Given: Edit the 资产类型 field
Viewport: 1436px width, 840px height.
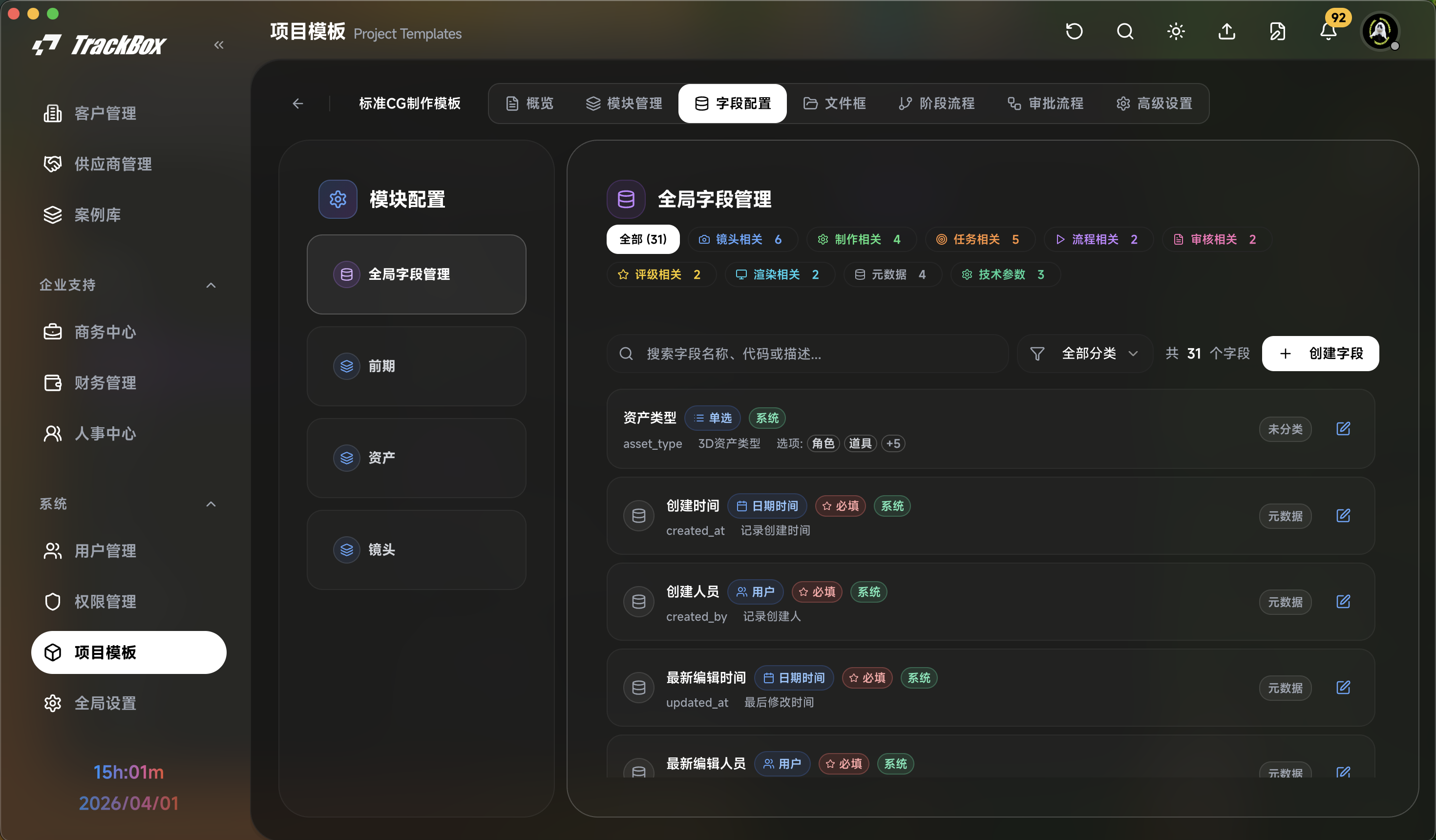Looking at the screenshot, I should [x=1343, y=429].
